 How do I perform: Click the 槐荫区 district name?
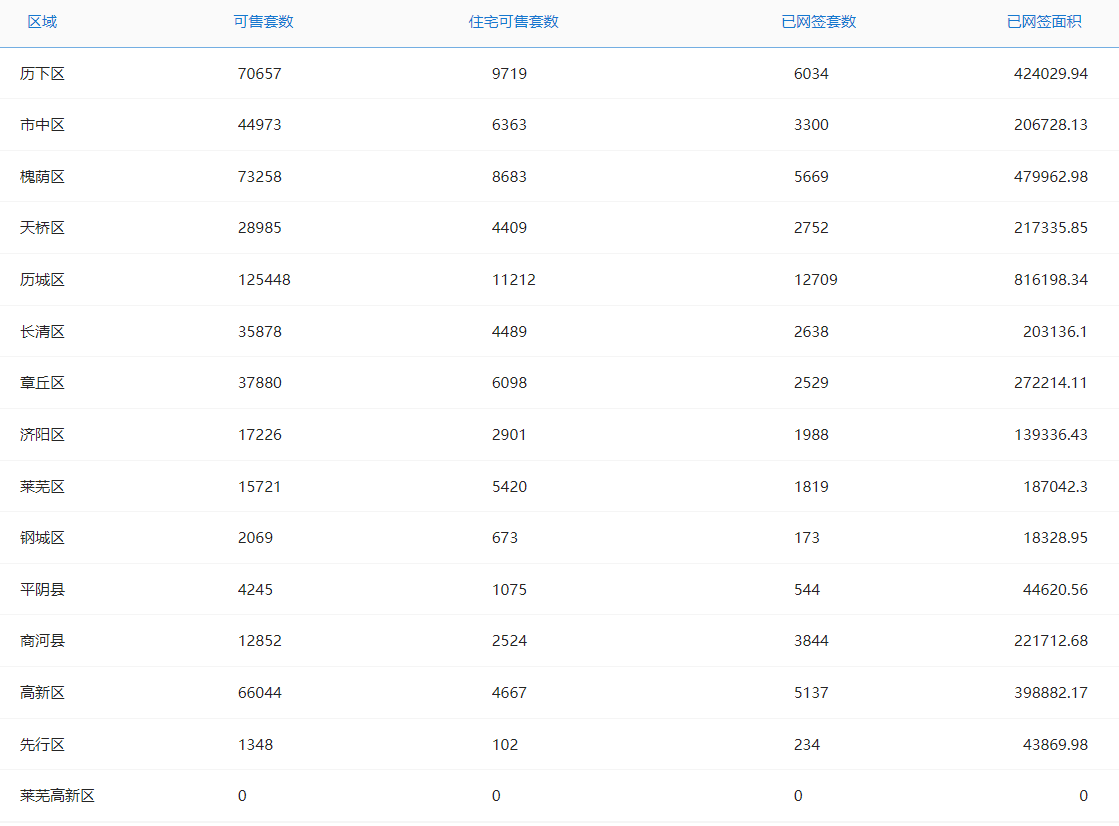tap(42, 177)
